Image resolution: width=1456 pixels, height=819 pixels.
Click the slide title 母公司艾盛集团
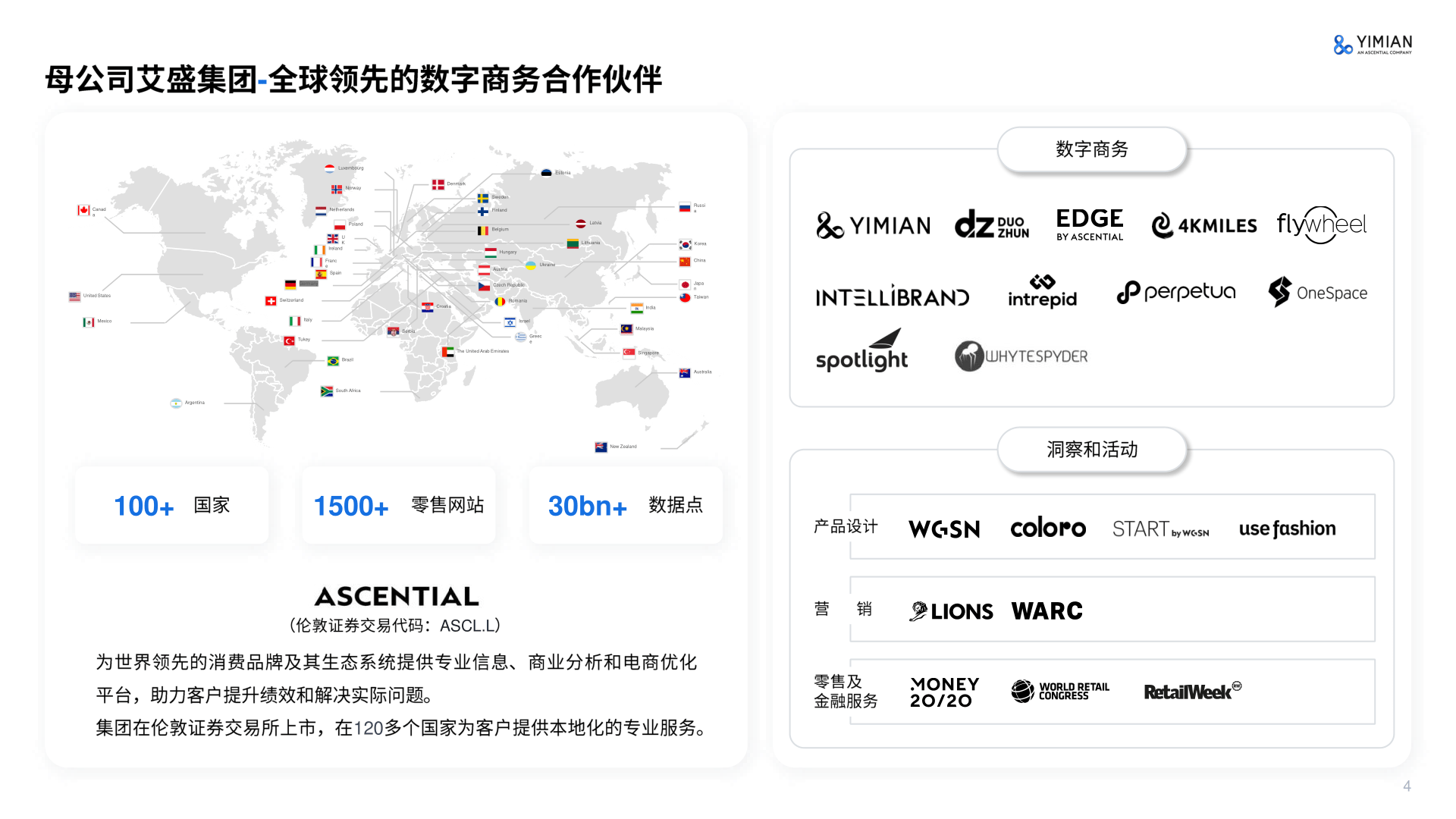point(353,79)
